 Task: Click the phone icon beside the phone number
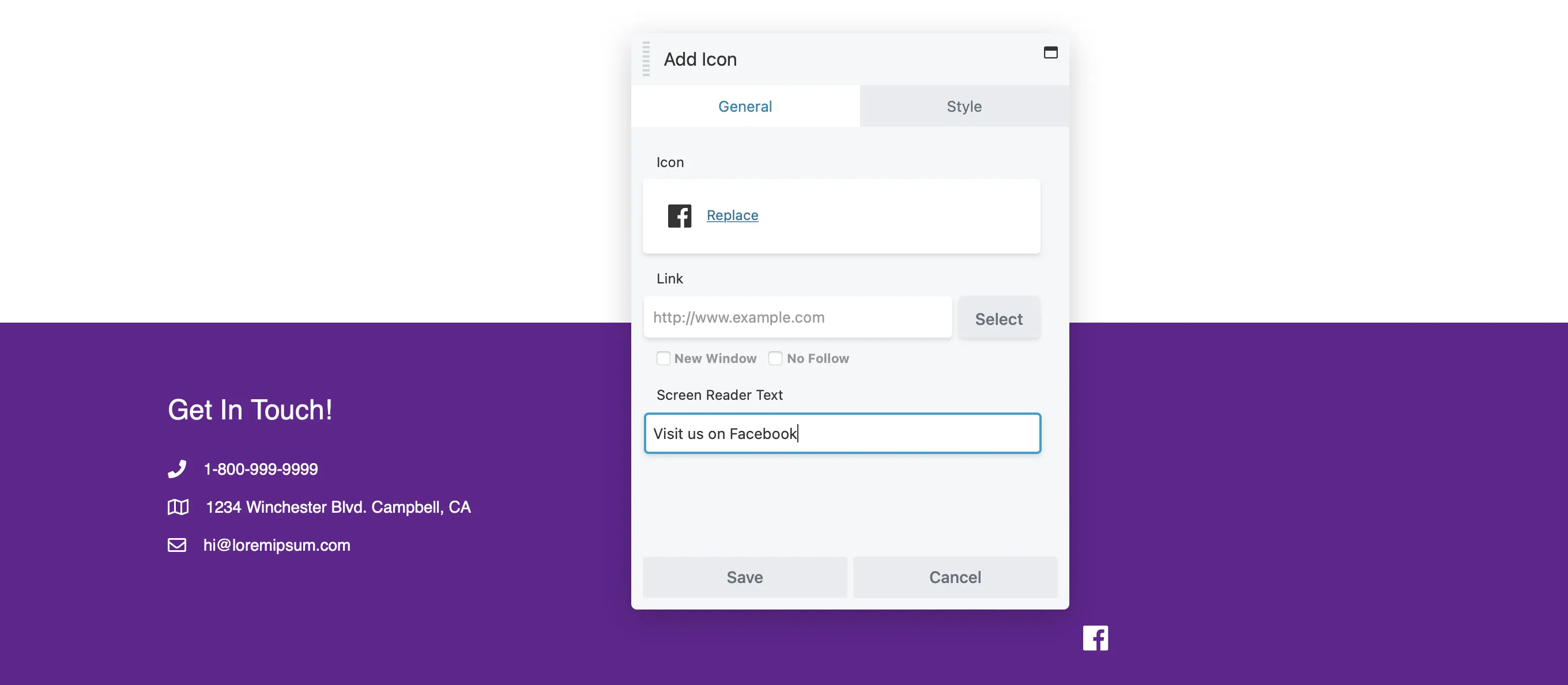pyautogui.click(x=177, y=469)
